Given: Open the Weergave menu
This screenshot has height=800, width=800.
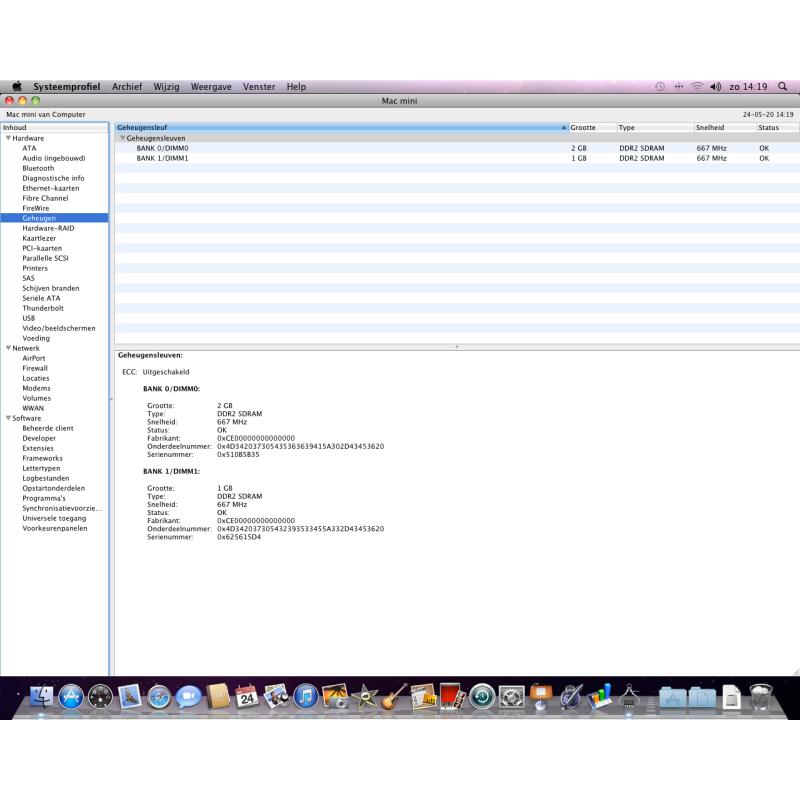Looking at the screenshot, I should (x=211, y=87).
